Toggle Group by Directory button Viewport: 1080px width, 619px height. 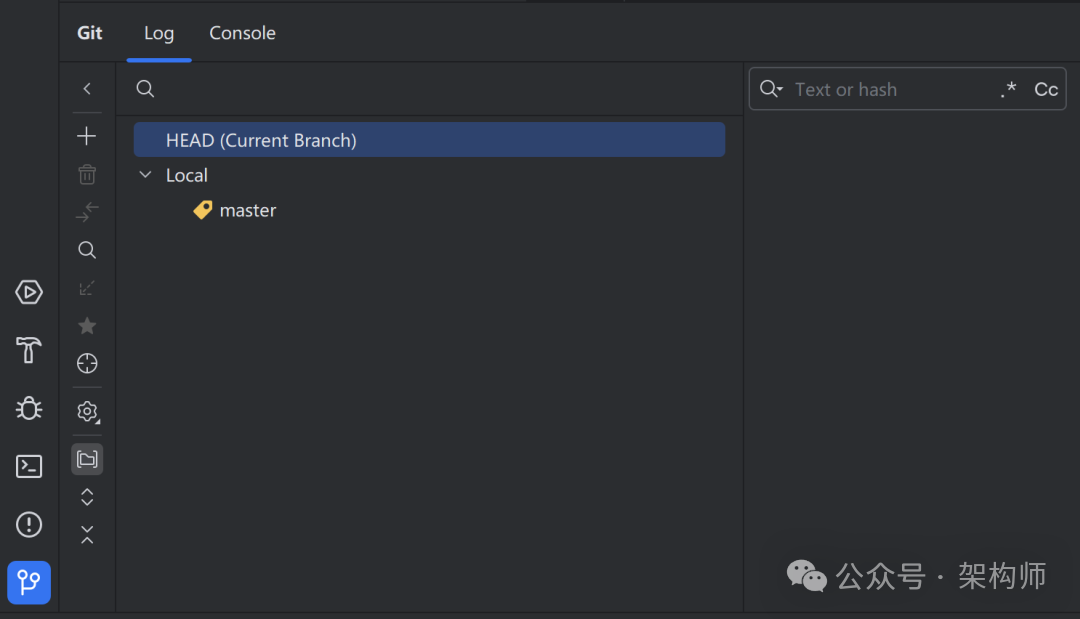click(x=87, y=459)
